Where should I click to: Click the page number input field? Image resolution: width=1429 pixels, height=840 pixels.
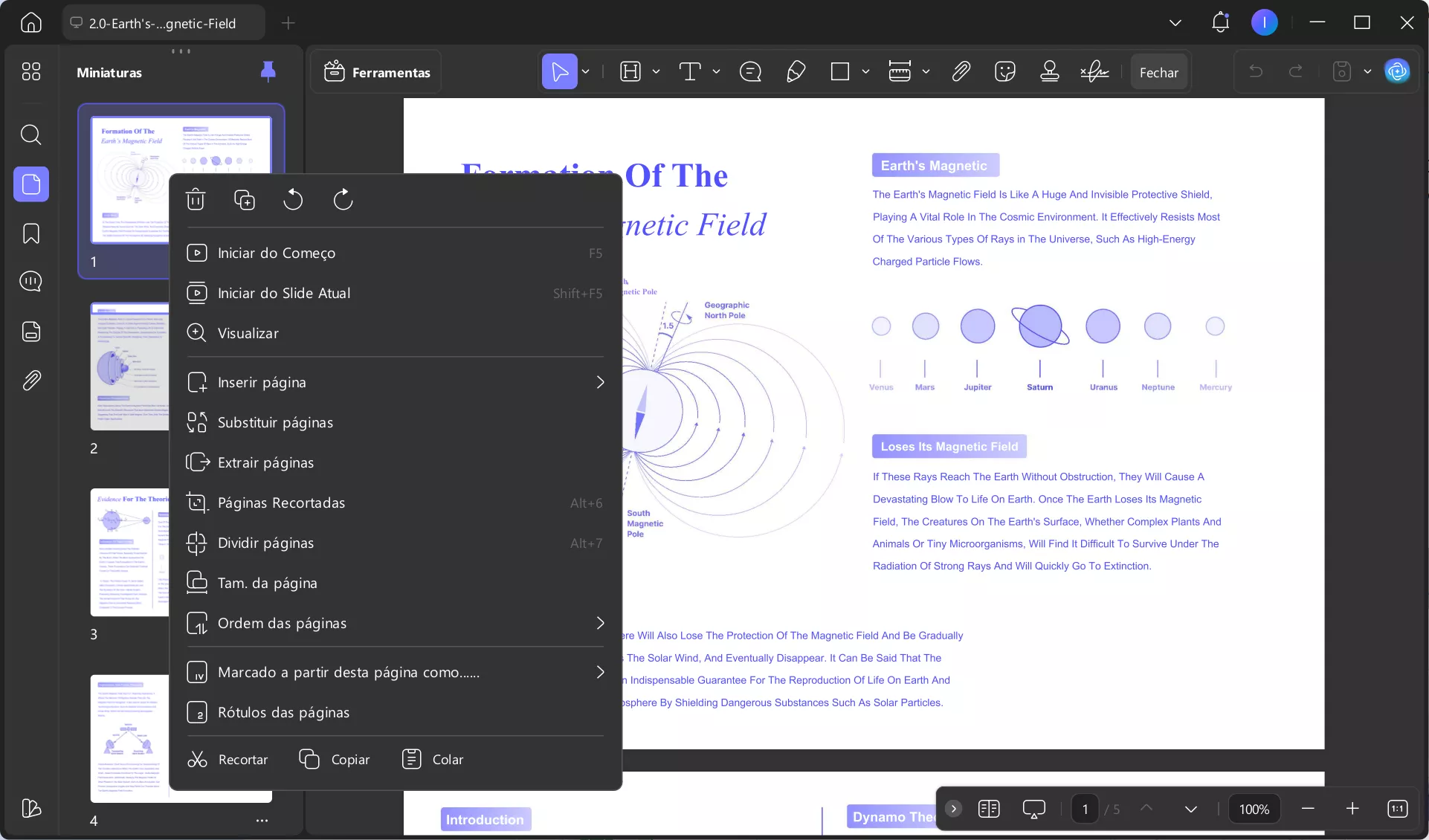[1085, 809]
